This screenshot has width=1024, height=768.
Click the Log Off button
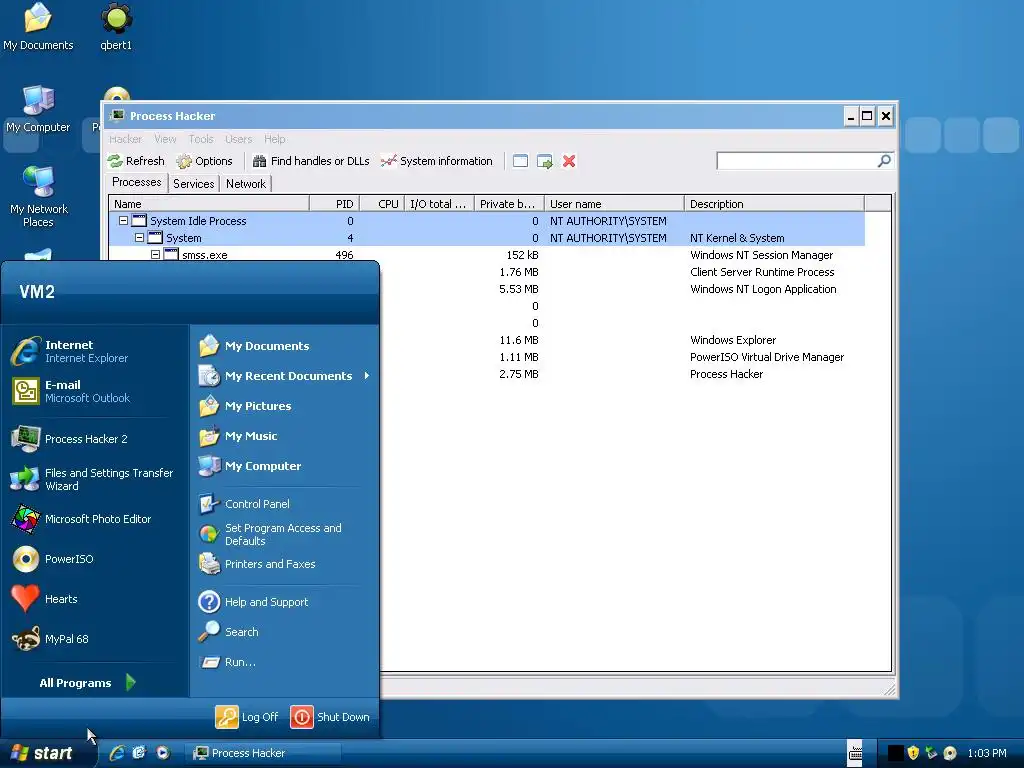248,717
